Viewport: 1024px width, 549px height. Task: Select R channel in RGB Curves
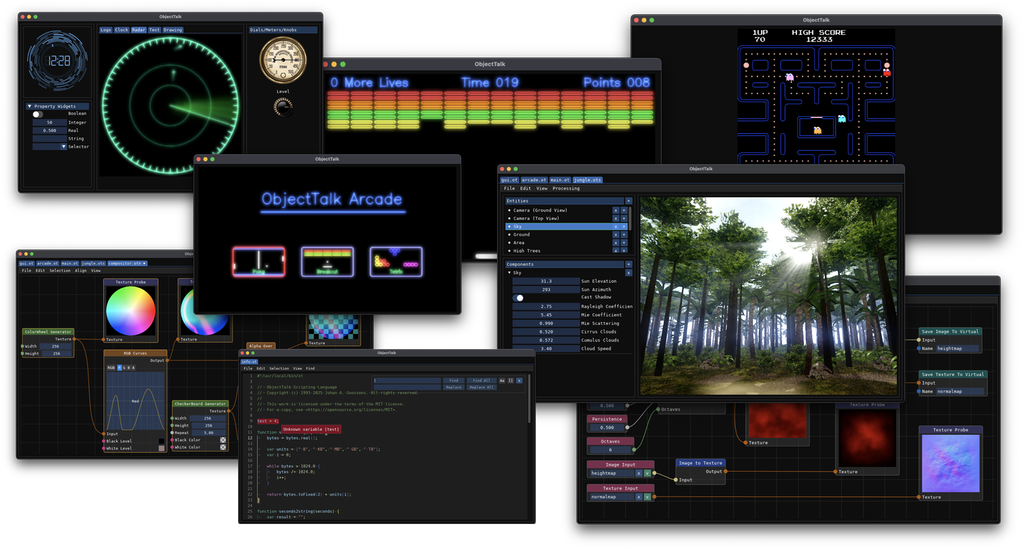(x=120, y=368)
